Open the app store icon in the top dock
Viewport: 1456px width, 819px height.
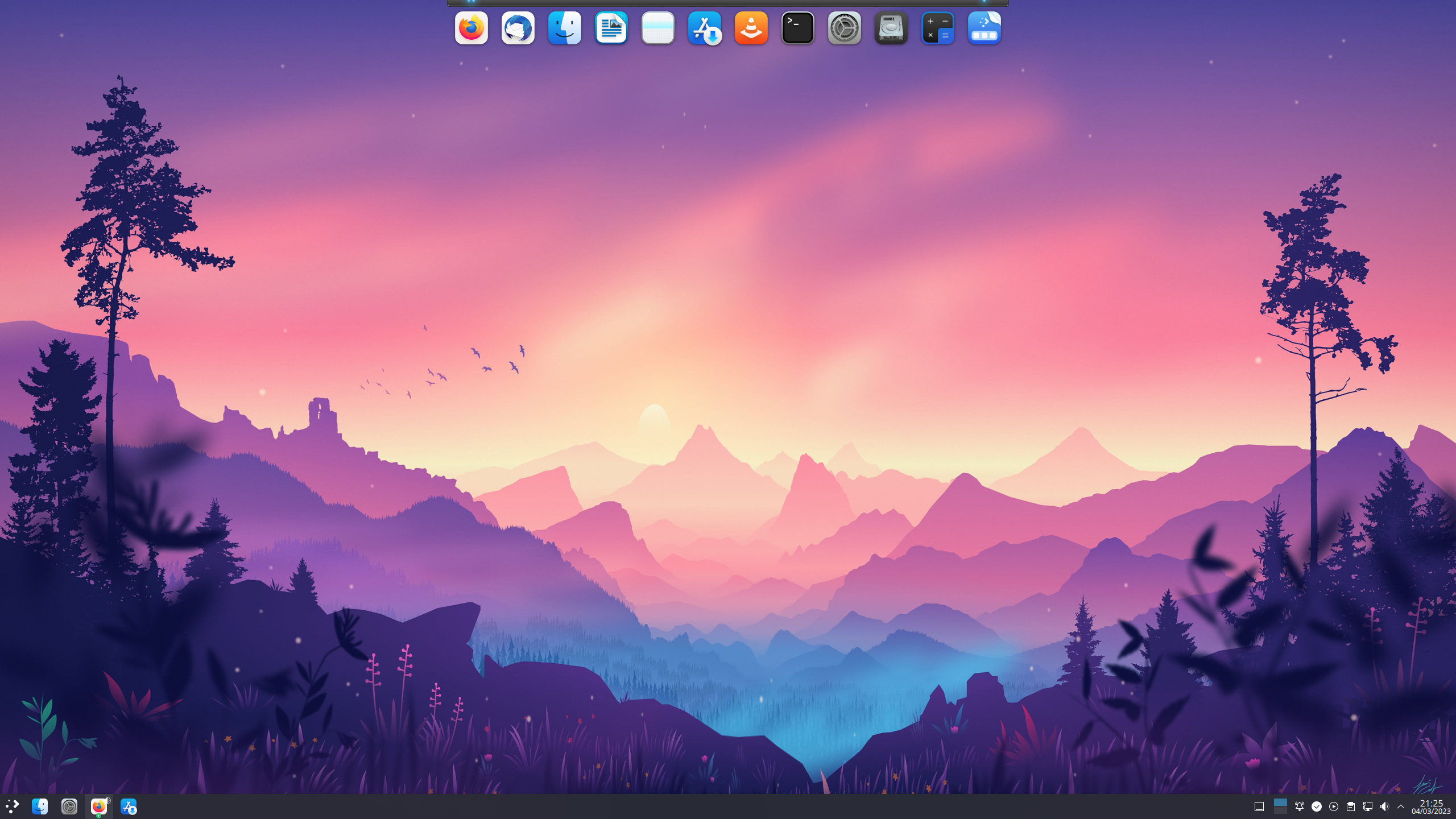pyautogui.click(x=704, y=28)
